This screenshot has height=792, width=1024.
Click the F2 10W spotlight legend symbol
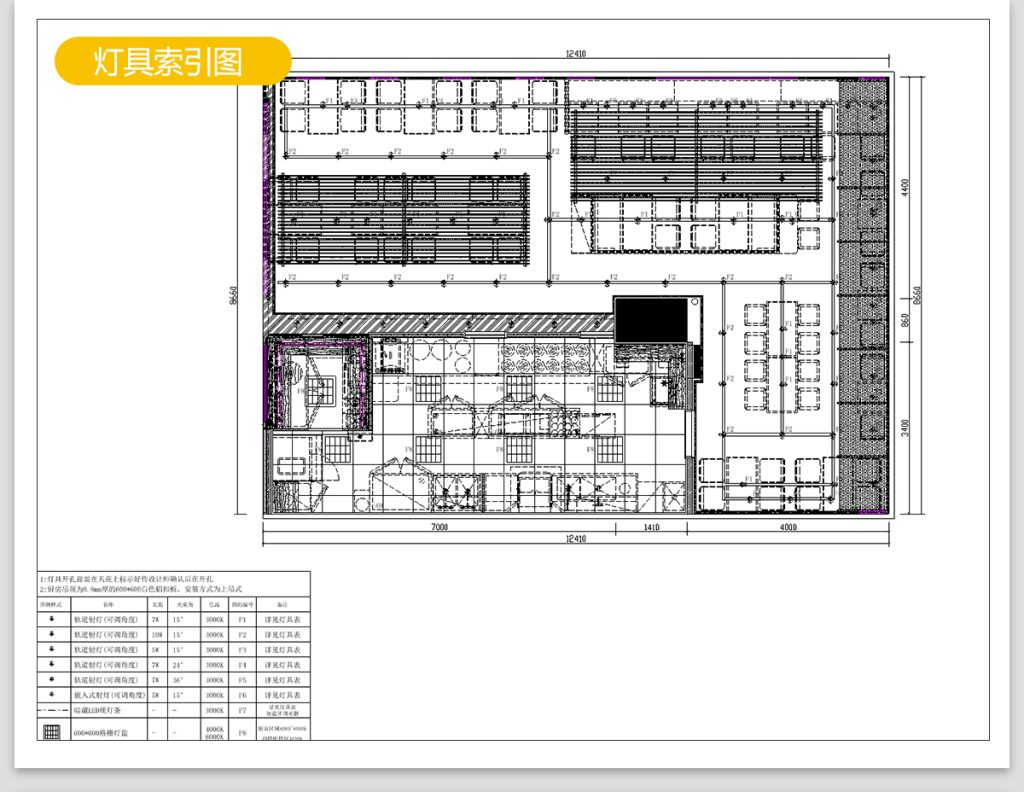pyautogui.click(x=52, y=634)
